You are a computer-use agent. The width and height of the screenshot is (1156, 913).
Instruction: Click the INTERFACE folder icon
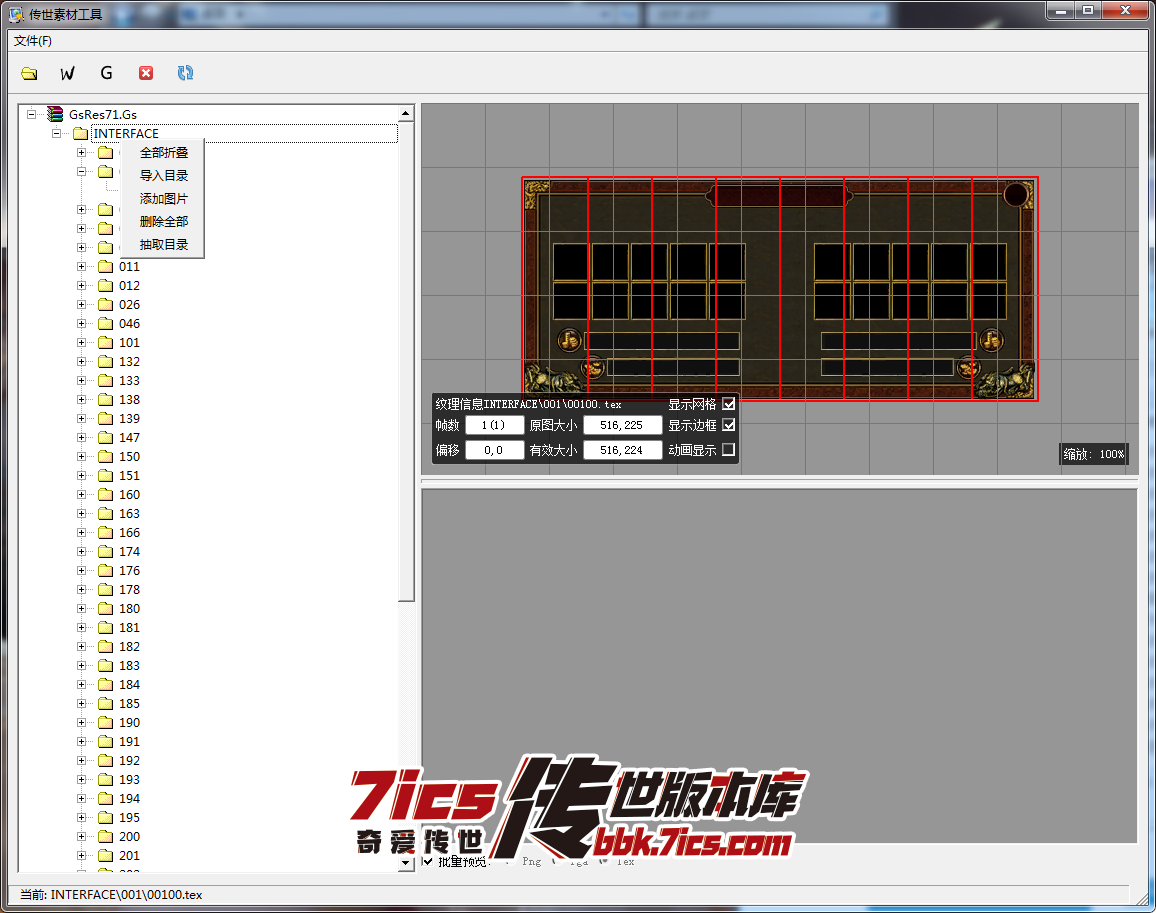pyautogui.click(x=81, y=134)
